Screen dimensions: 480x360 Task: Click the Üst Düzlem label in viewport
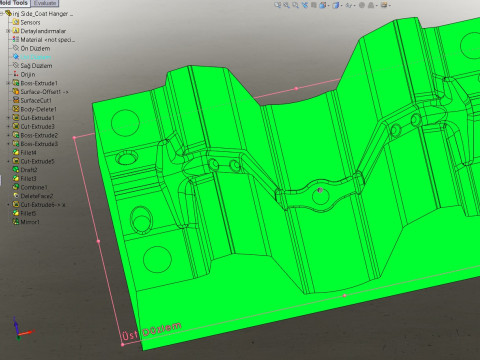coord(152,331)
